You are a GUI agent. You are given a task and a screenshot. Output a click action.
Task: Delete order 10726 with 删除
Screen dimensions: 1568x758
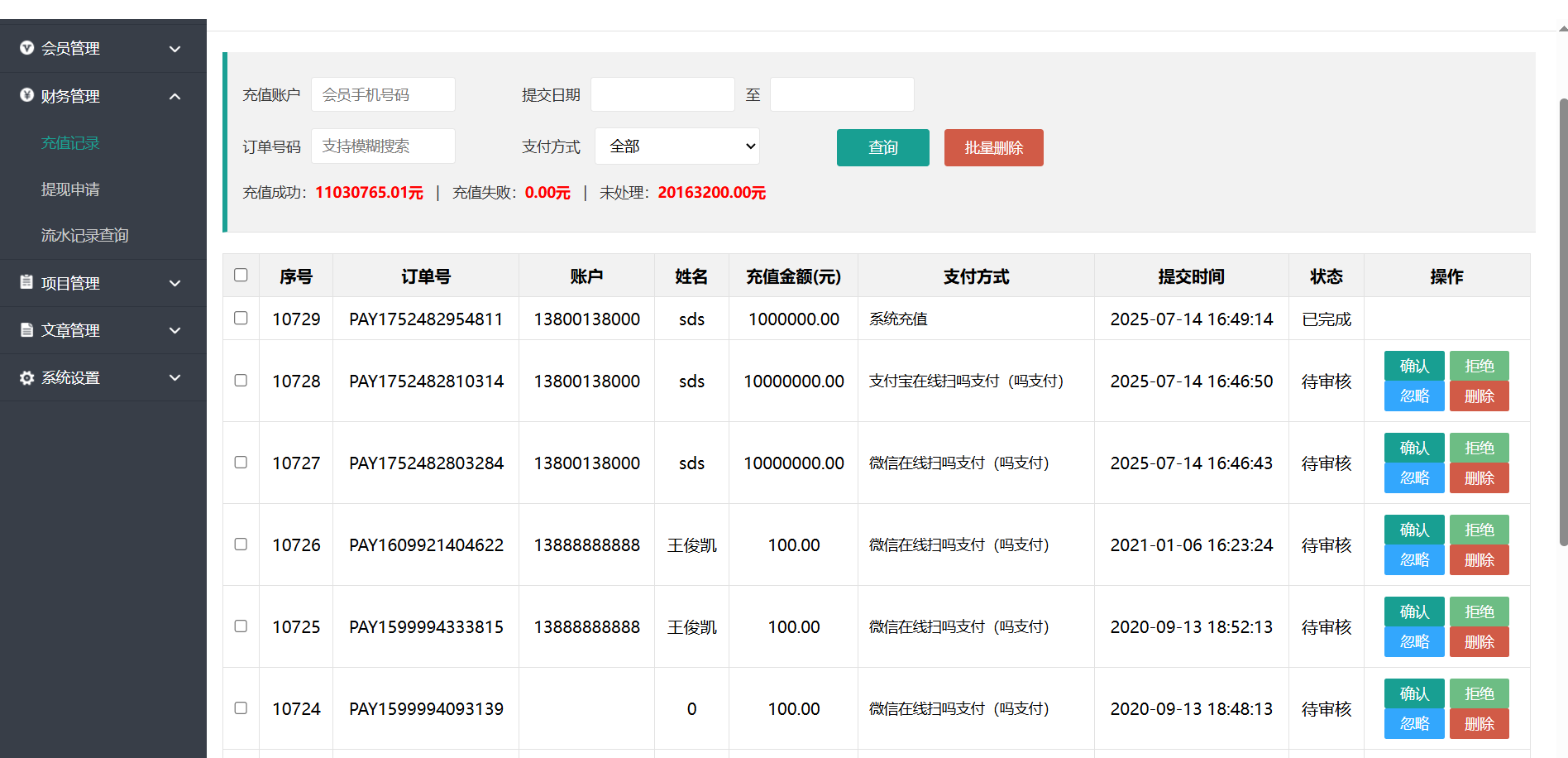[x=1480, y=560]
